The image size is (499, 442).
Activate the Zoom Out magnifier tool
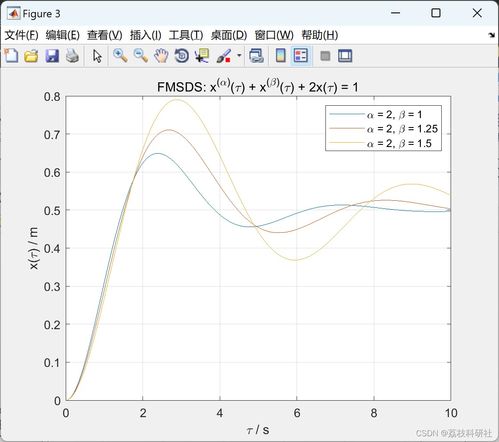pos(141,56)
